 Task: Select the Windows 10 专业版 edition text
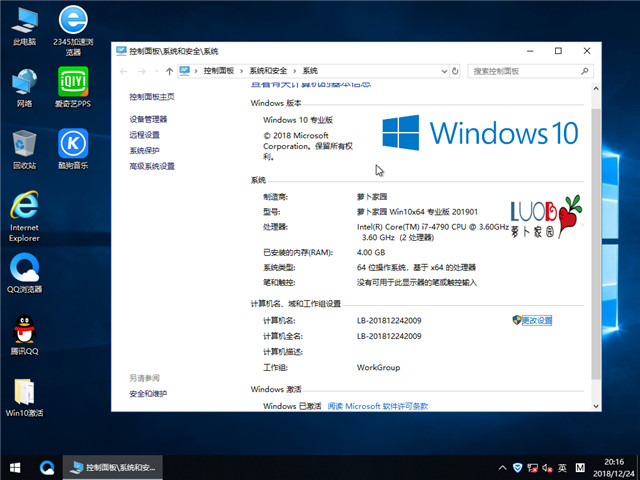pyautogui.click(x=298, y=120)
